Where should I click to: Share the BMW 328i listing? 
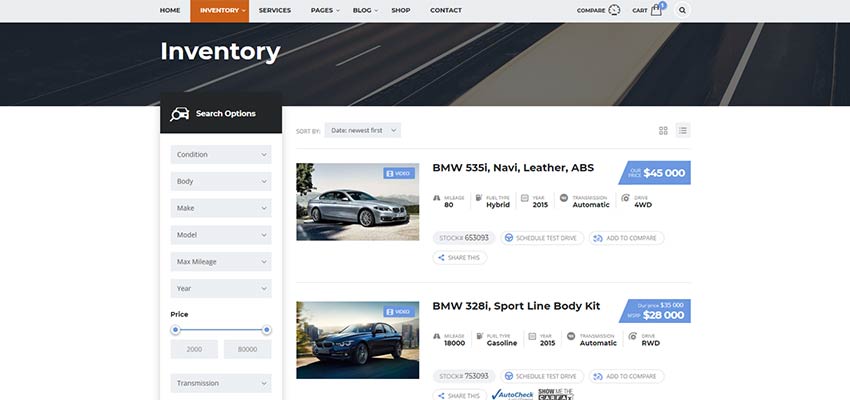[460, 396]
